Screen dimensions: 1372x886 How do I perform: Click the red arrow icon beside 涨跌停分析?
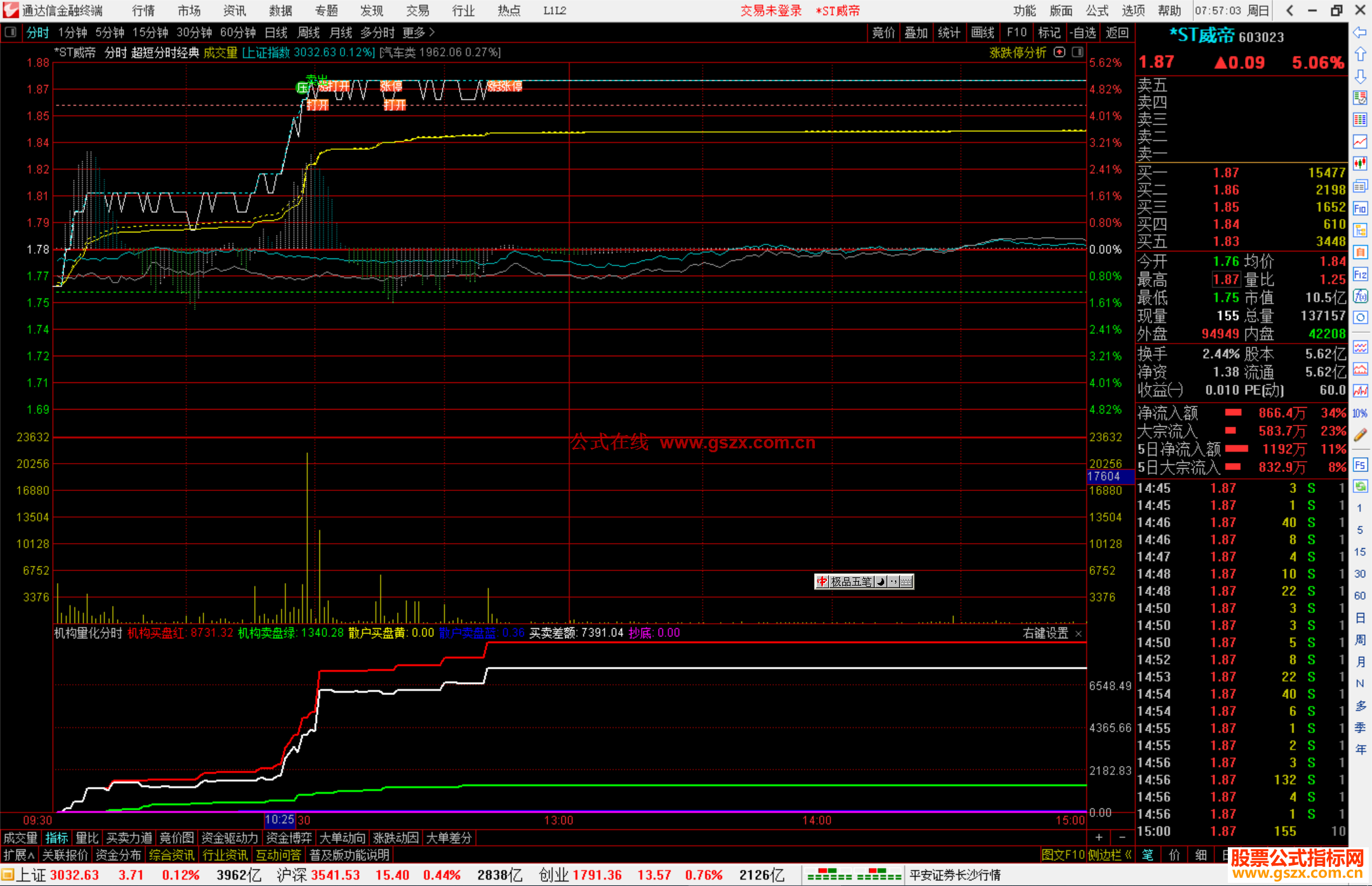[x=1059, y=53]
